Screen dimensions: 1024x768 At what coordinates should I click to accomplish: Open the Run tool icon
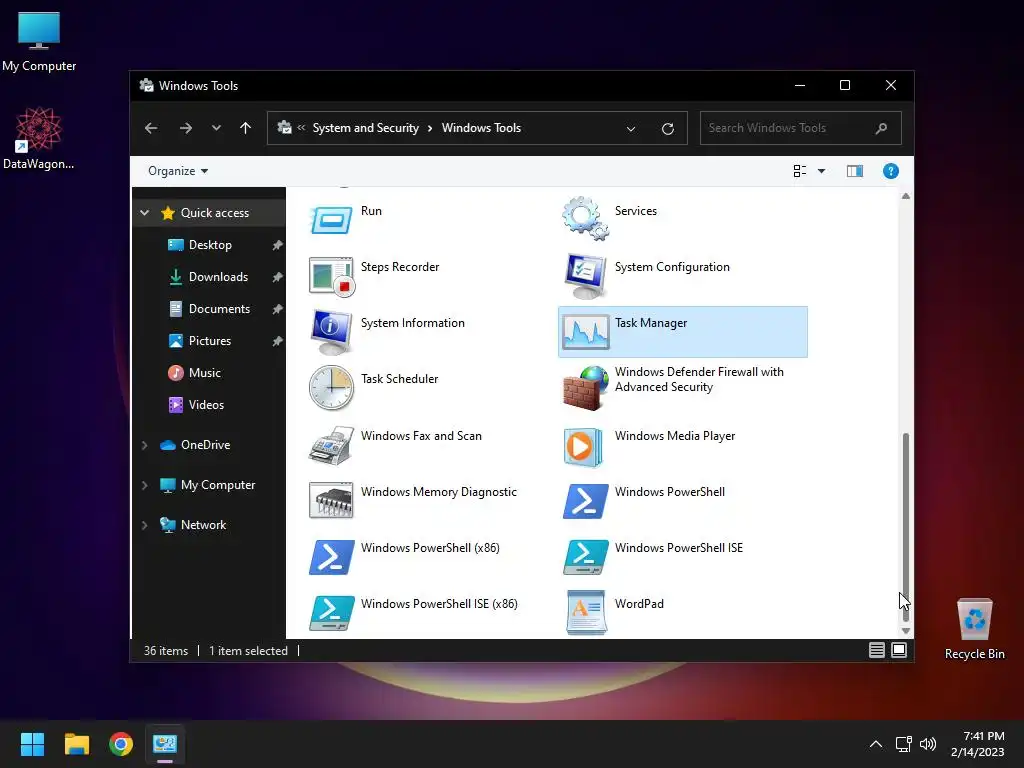click(331, 220)
